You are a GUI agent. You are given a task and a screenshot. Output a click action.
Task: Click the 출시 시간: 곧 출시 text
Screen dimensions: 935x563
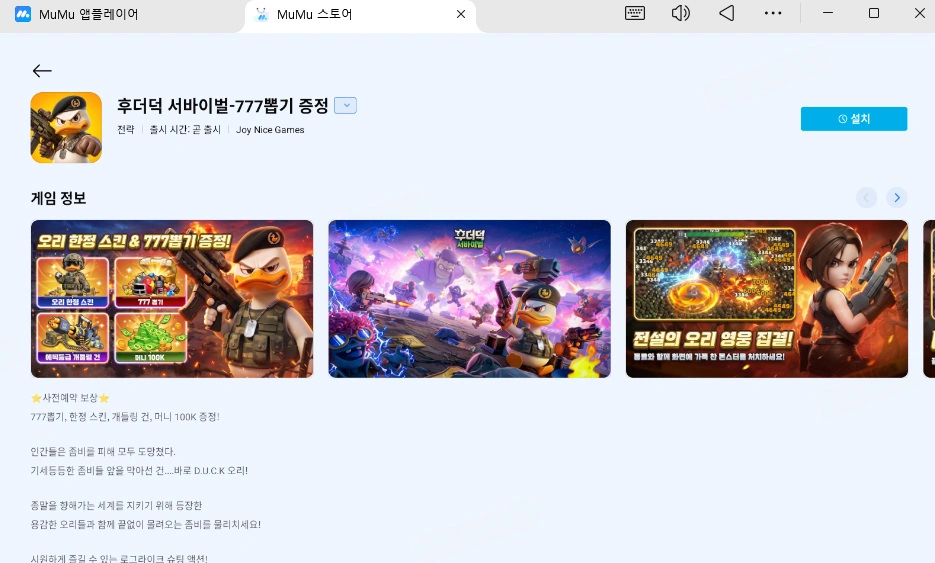click(185, 130)
